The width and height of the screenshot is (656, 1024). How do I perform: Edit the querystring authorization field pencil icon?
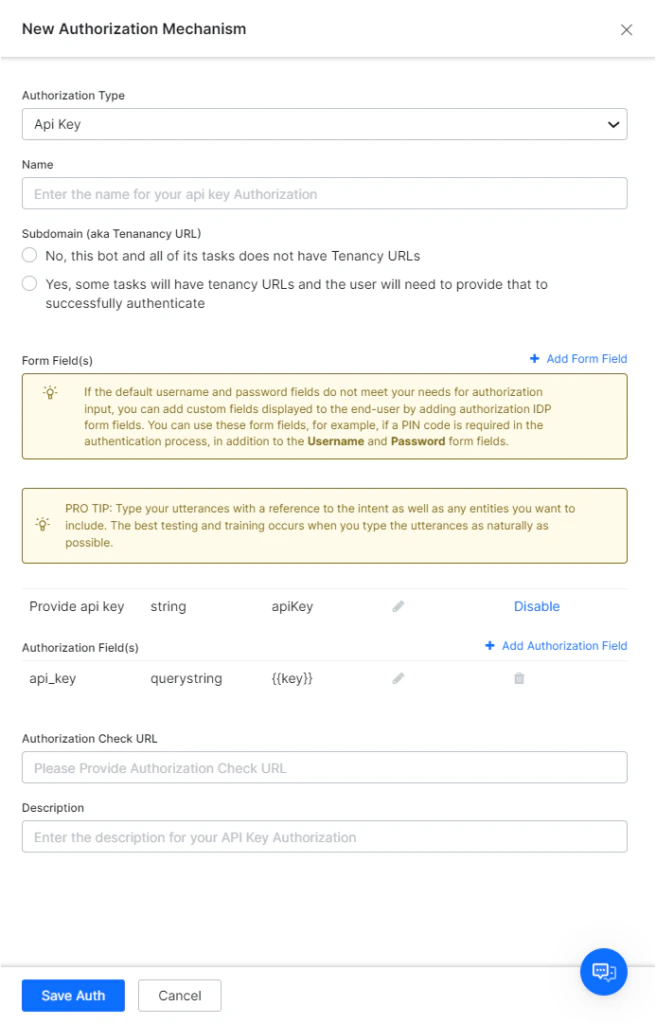pos(396,679)
